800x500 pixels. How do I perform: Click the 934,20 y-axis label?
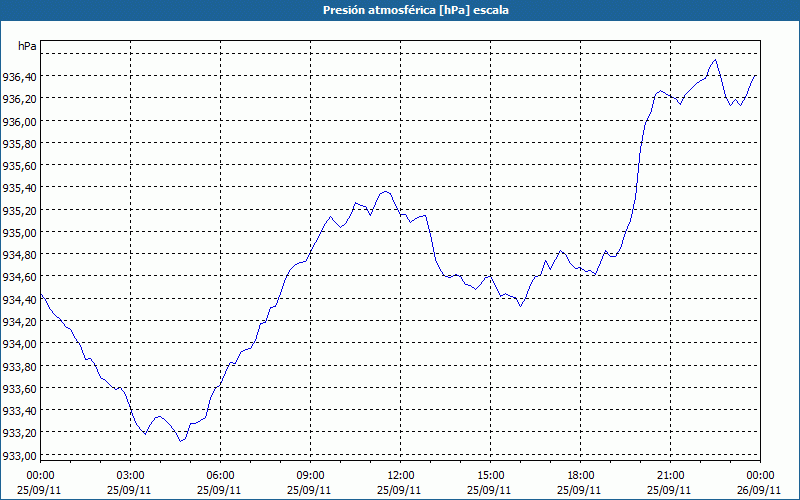19,321
